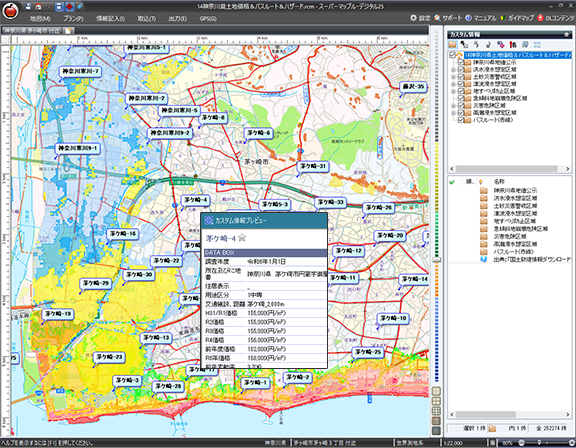
Task: Expand 地すべり防止区域 tree node
Action: 453,91
